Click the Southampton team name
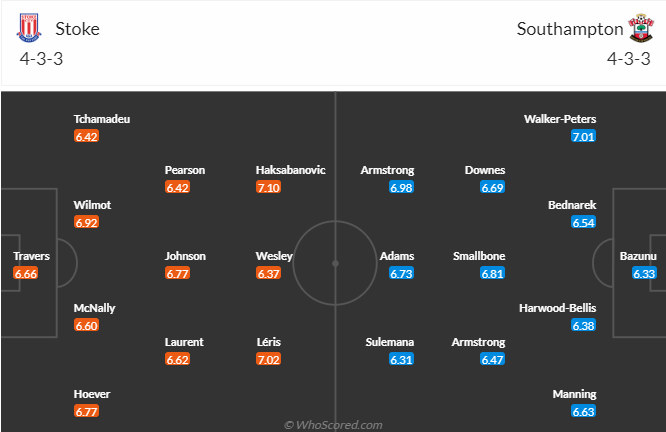666x432 pixels. pyautogui.click(x=569, y=28)
